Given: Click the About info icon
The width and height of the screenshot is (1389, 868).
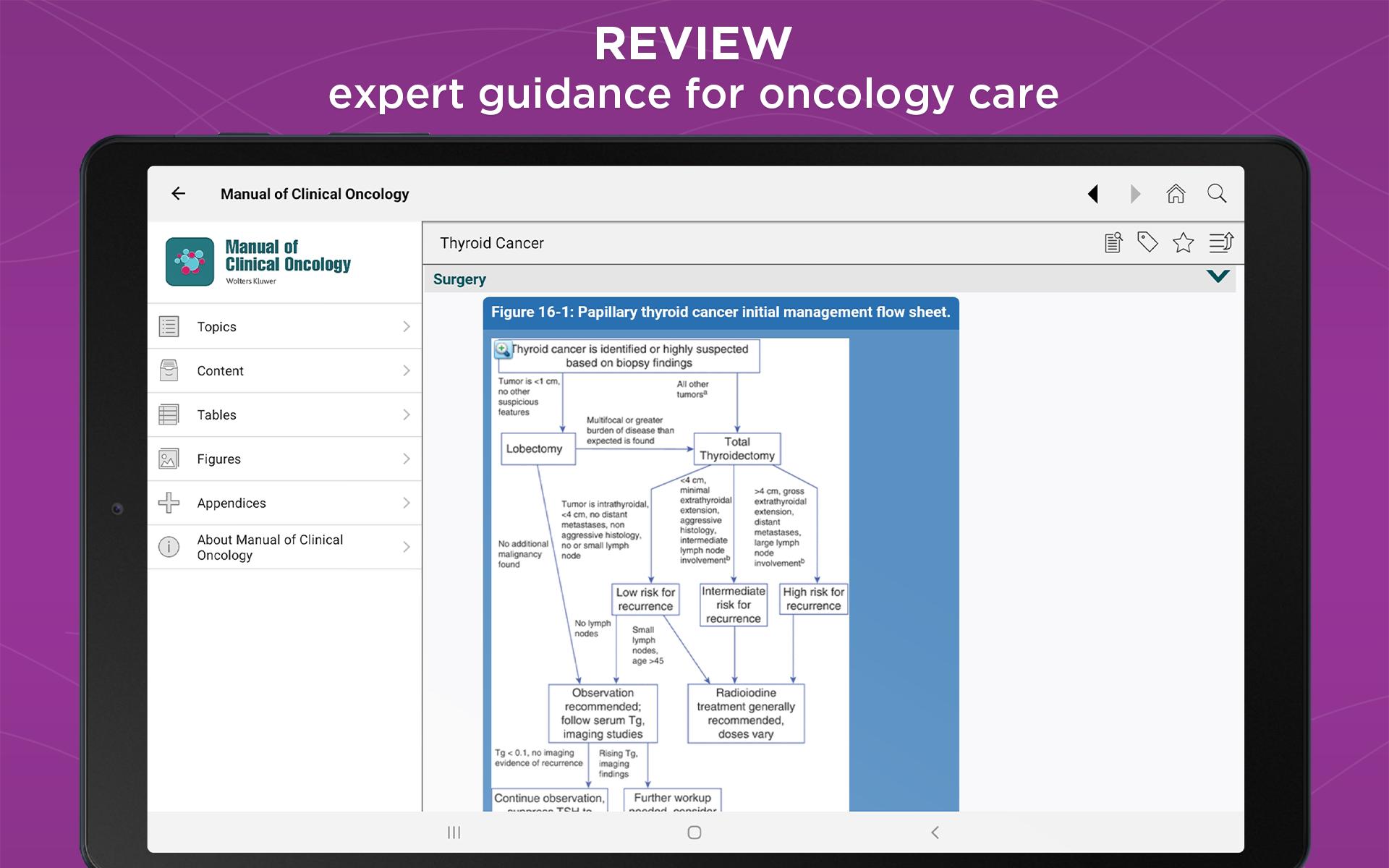Looking at the screenshot, I should (169, 547).
